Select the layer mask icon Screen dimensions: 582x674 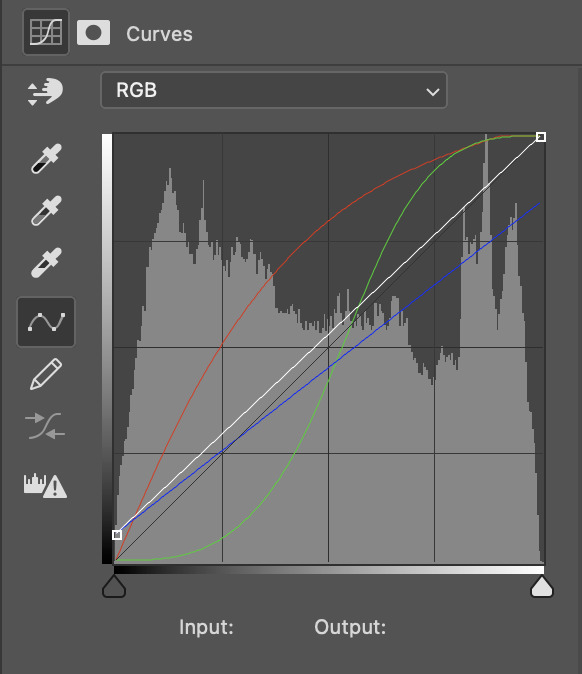(x=93, y=33)
